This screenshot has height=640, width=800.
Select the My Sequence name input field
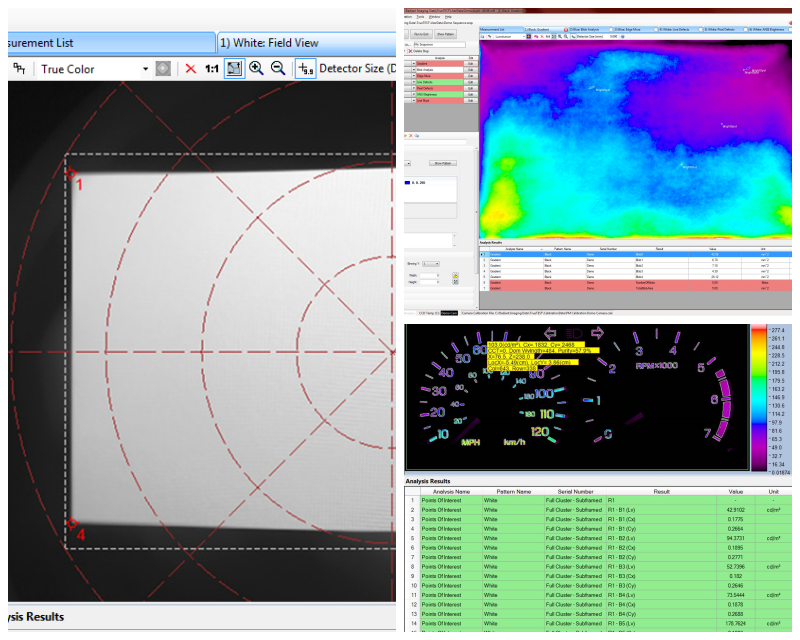point(439,44)
